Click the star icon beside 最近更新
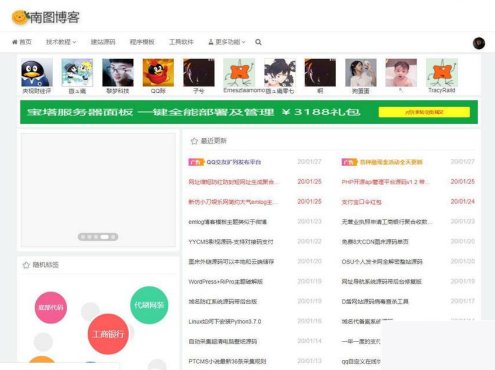This screenshot has height=370, width=495. [194, 141]
